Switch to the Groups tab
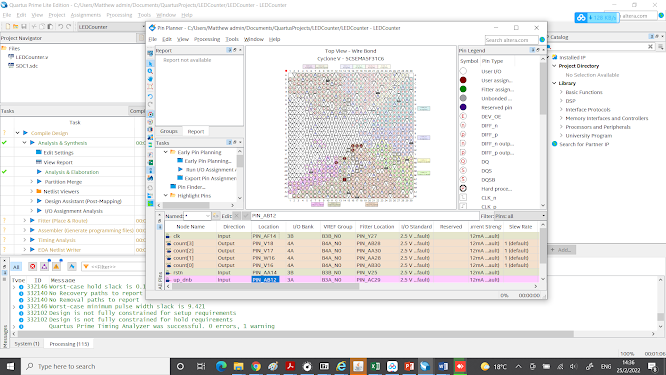This screenshot has width=666, height=375. [169, 131]
